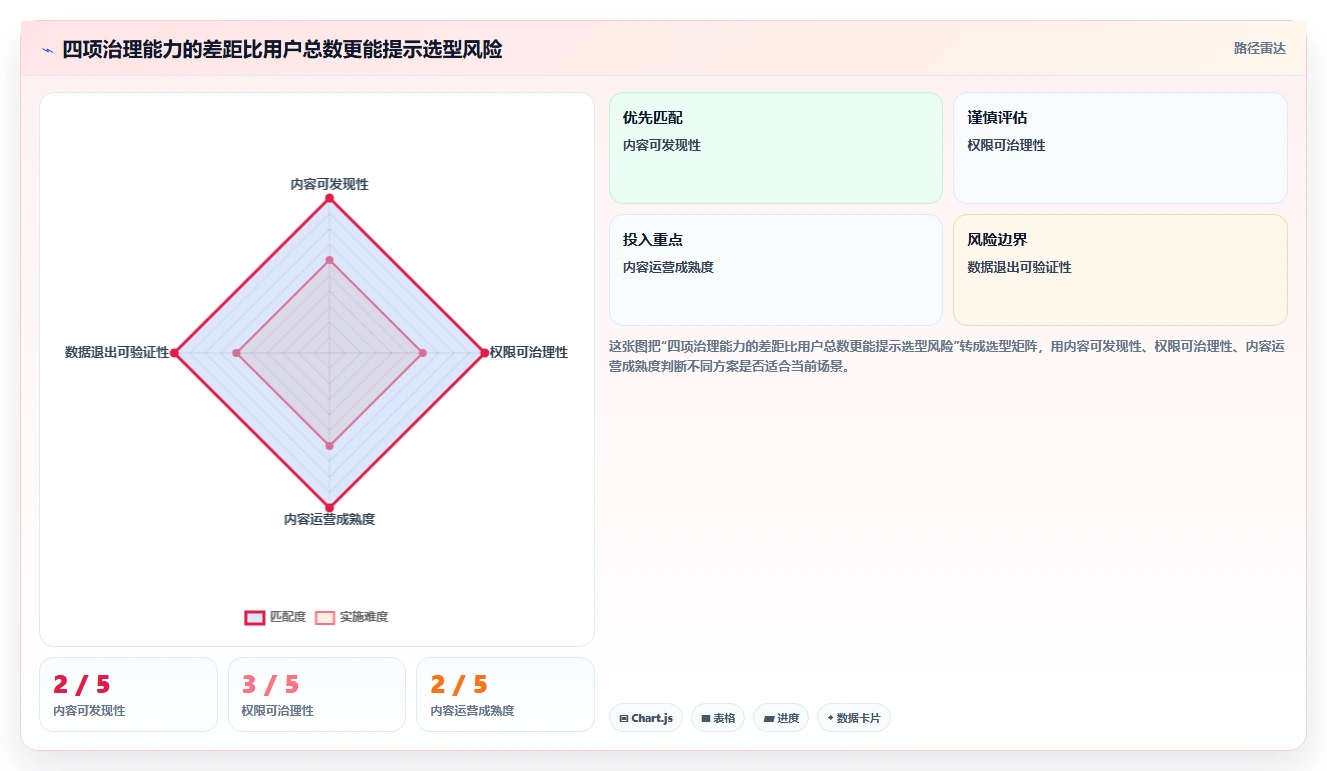
Task: Click the Chart.js tag icon
Action: [624, 718]
